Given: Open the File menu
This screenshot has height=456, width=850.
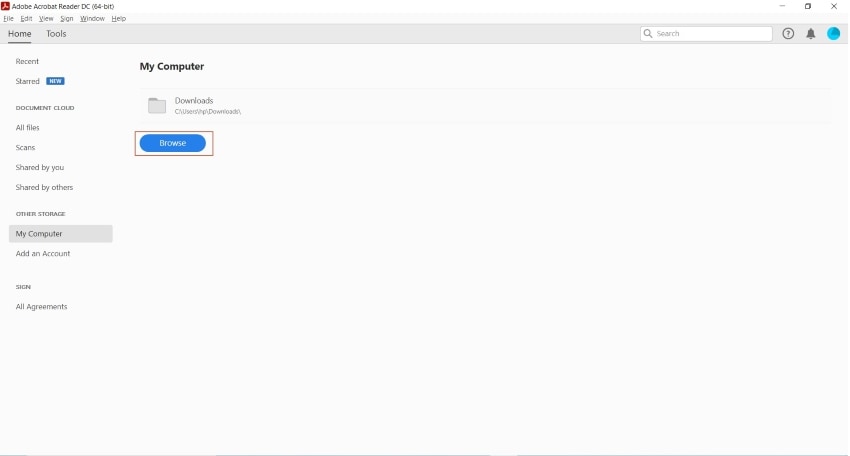Looking at the screenshot, I should [x=8, y=18].
